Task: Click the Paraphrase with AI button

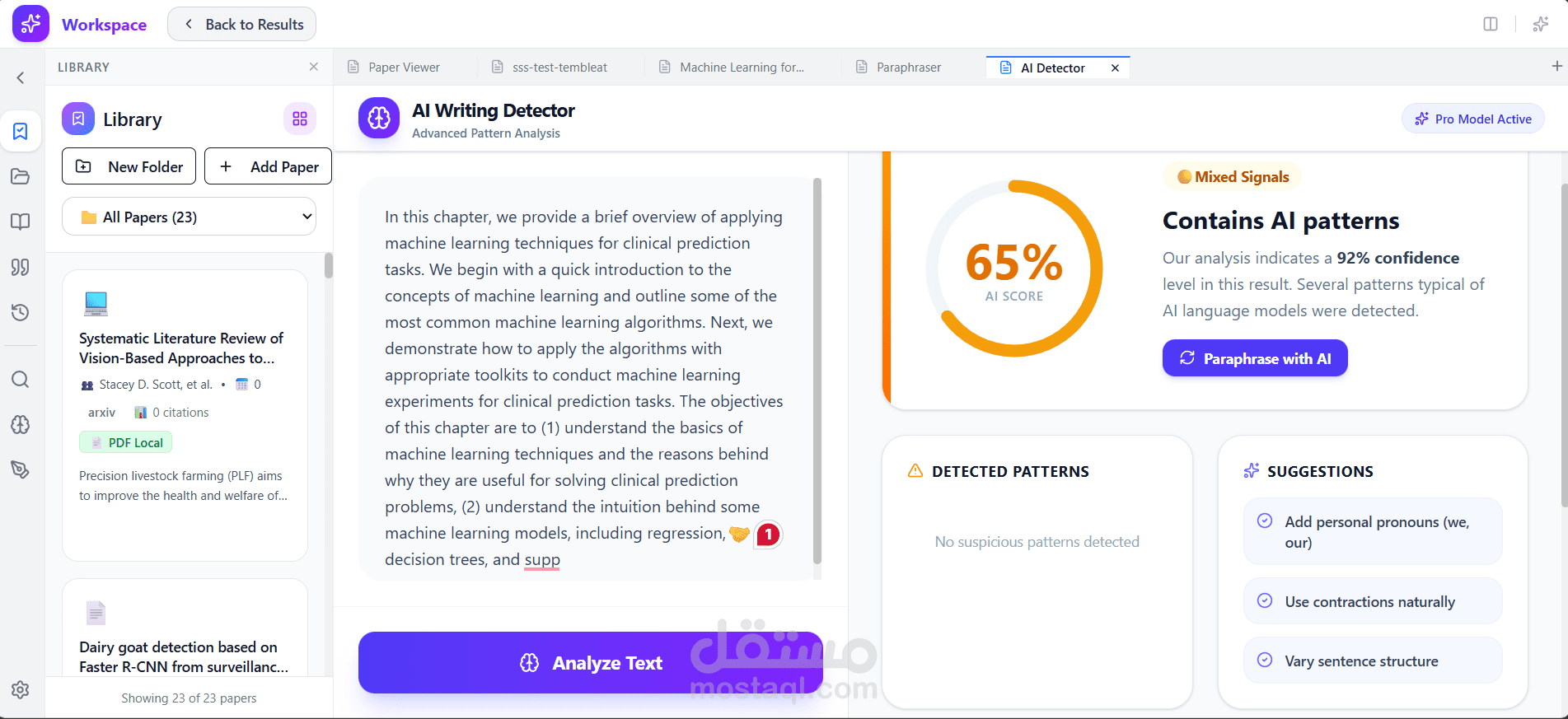Action: (x=1255, y=358)
